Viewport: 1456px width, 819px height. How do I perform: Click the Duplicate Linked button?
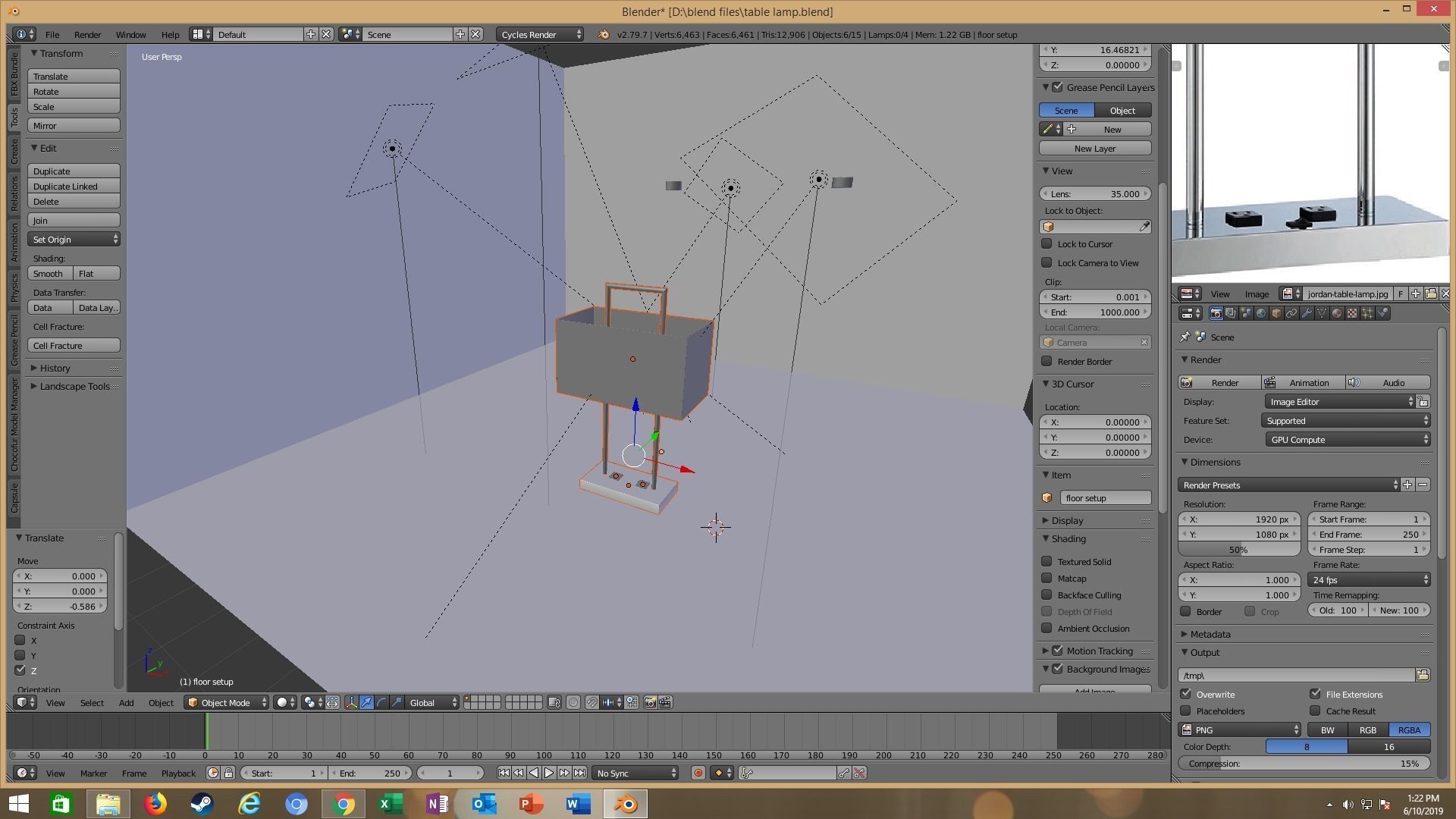coord(74,187)
